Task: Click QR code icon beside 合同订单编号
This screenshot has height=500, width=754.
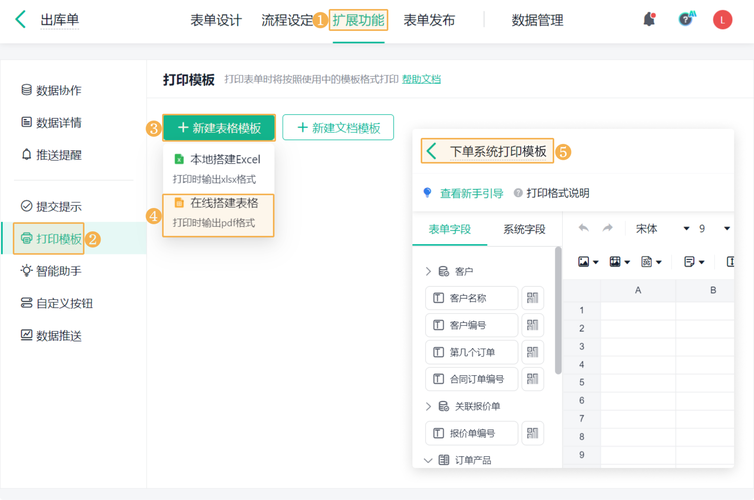Action: pos(532,379)
